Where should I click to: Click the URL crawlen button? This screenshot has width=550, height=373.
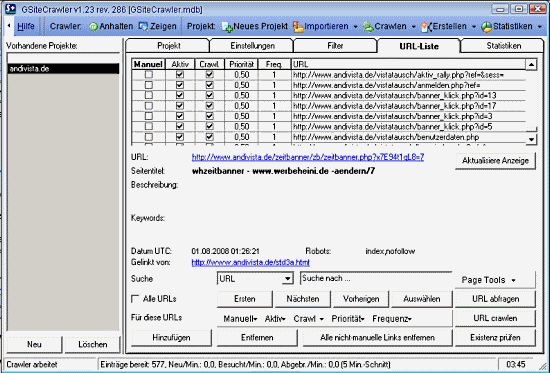[x=495, y=318]
